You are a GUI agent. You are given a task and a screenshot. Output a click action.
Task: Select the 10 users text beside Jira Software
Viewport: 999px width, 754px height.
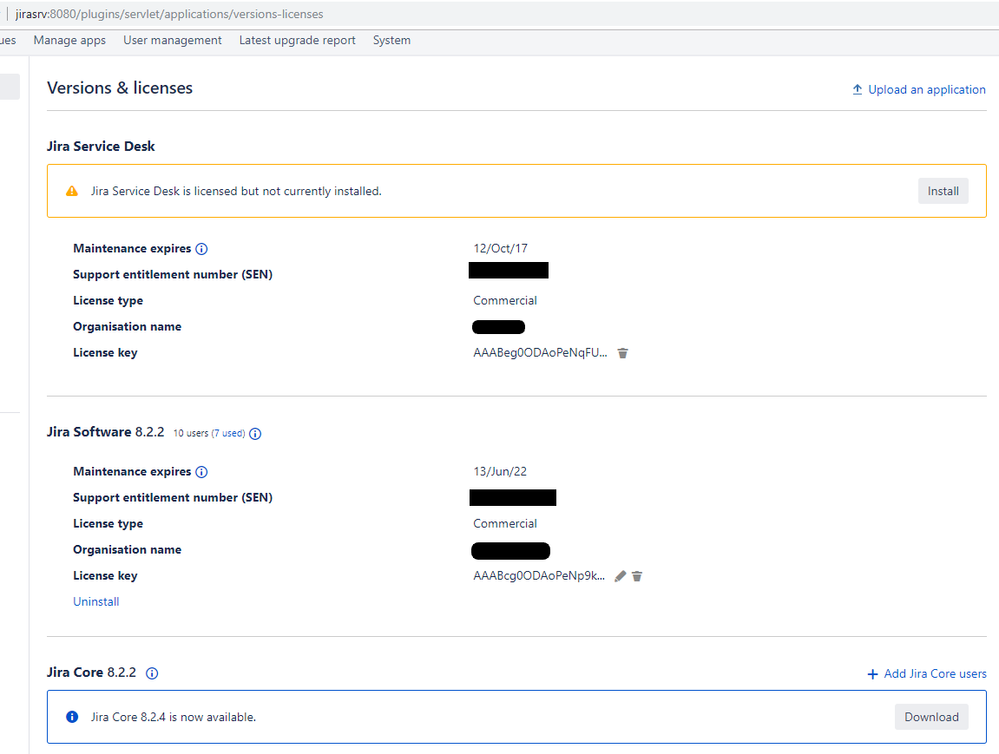(x=191, y=433)
